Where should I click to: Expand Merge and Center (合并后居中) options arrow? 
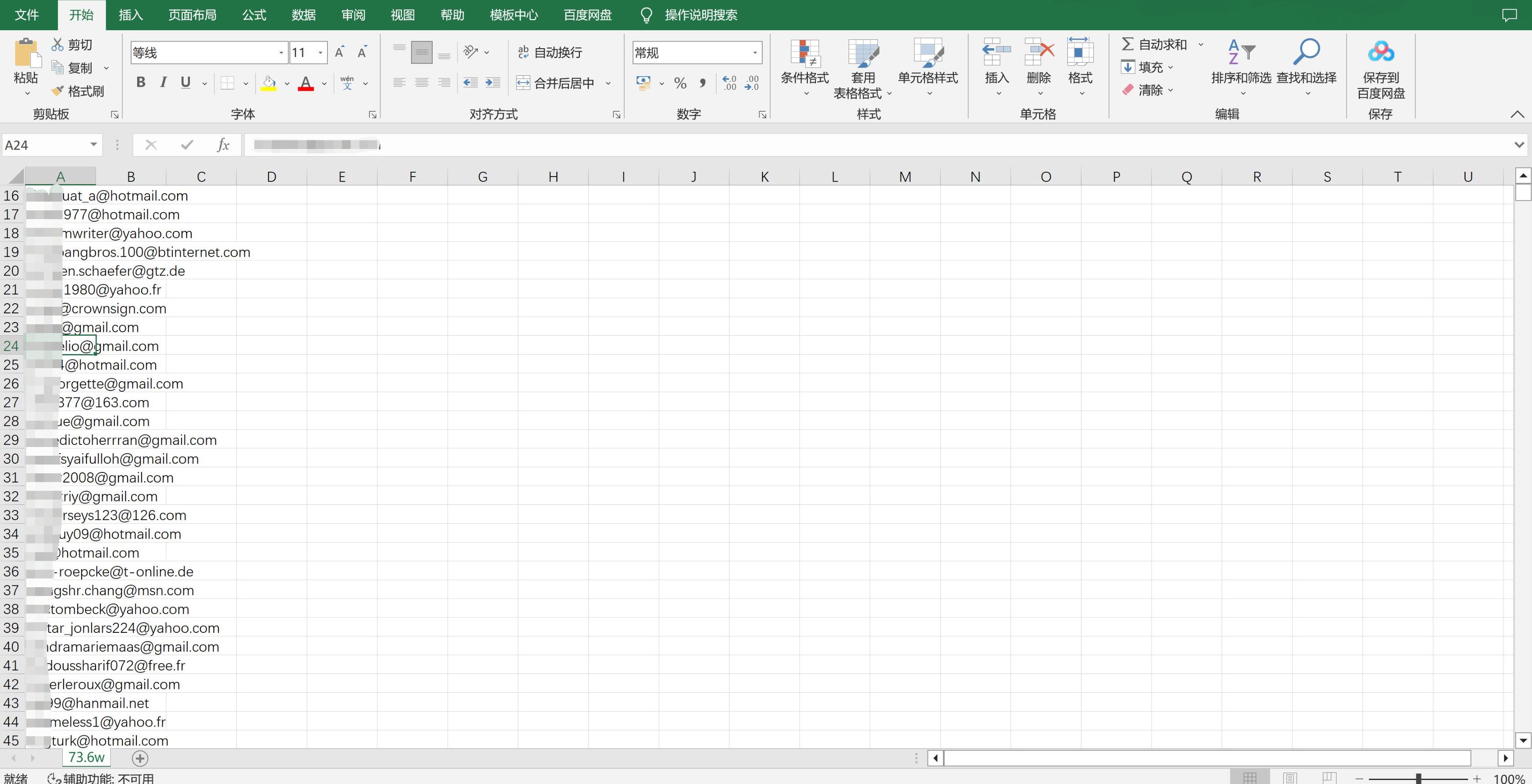click(x=608, y=83)
